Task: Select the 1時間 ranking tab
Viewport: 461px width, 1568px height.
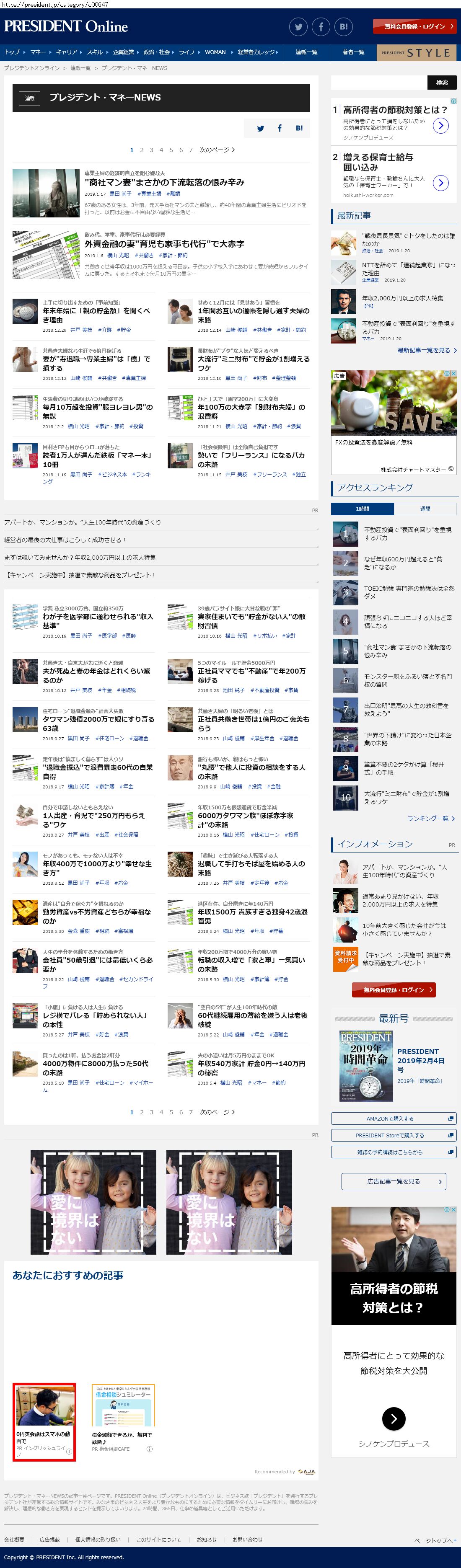Action: [x=363, y=509]
